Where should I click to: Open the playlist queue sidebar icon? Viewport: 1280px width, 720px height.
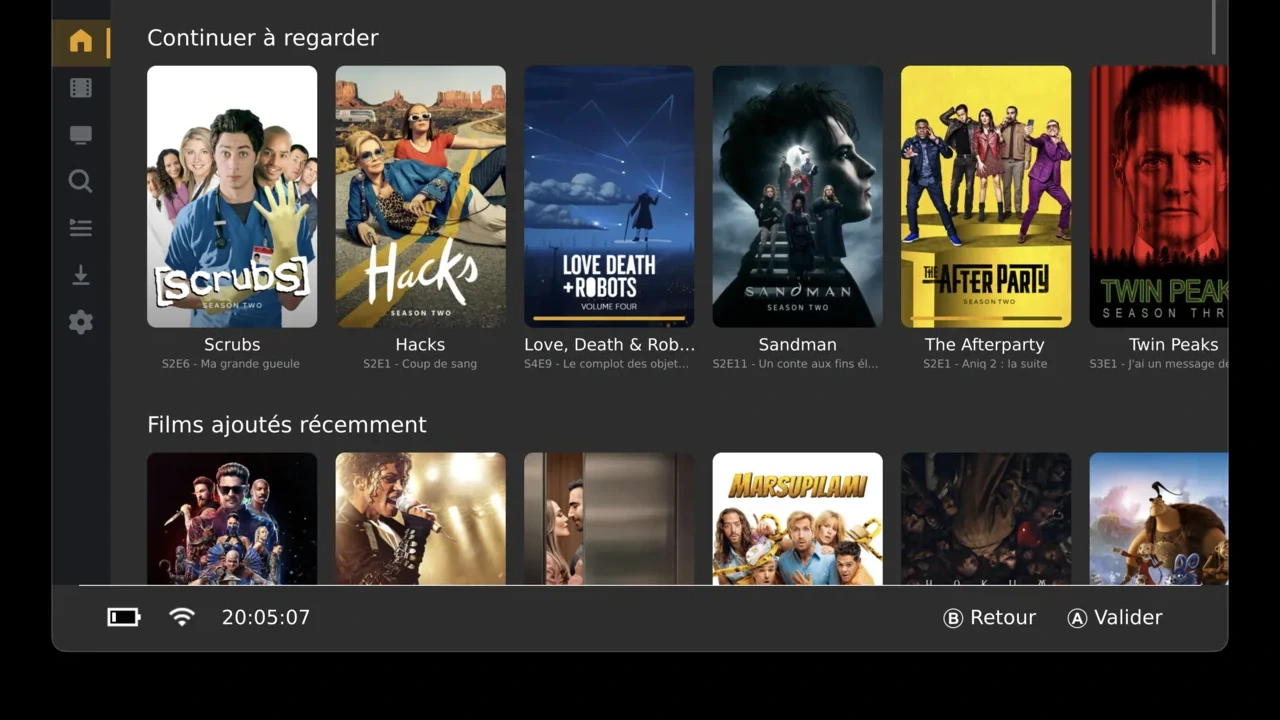[81, 228]
